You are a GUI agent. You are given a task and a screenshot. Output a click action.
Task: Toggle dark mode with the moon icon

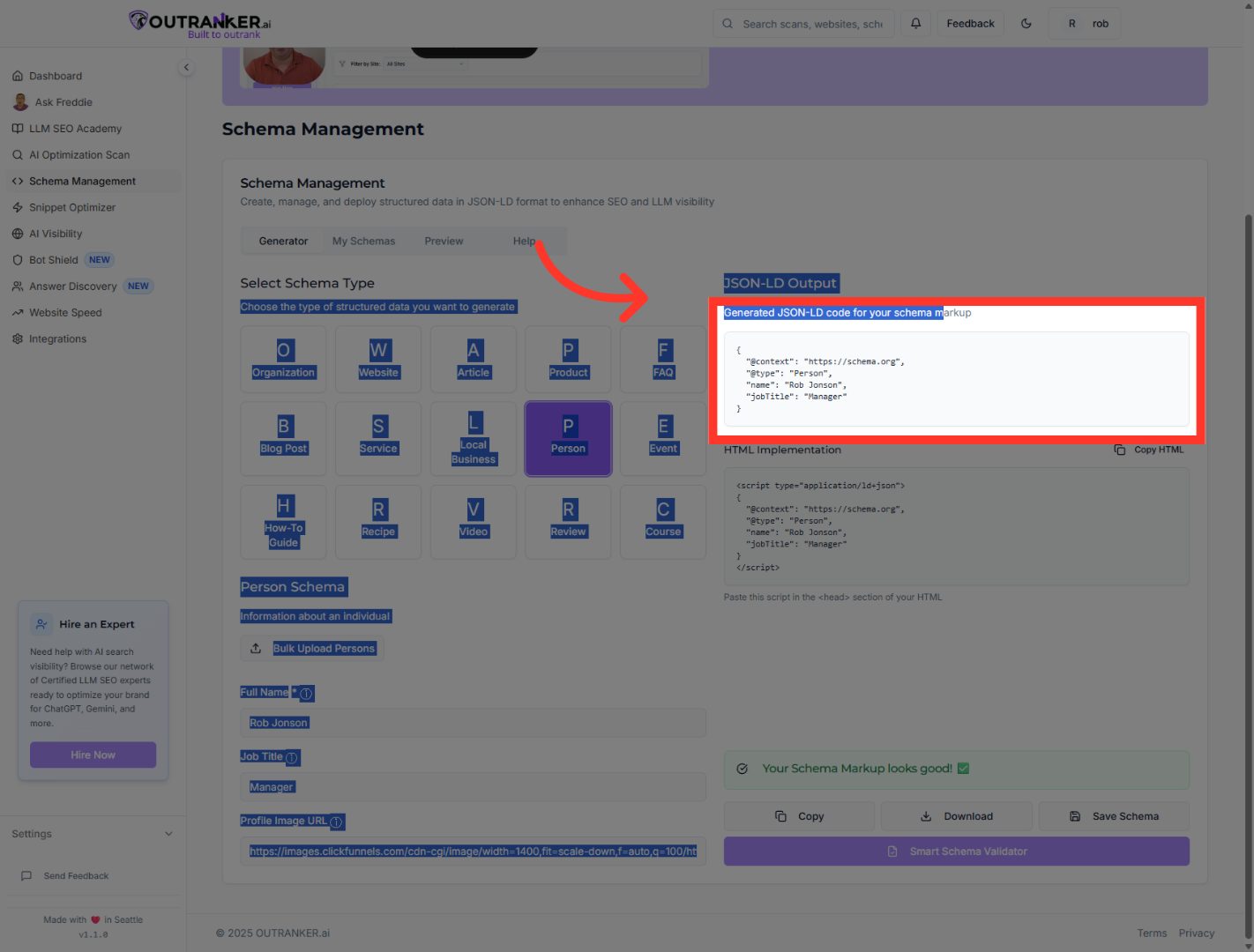(1026, 23)
